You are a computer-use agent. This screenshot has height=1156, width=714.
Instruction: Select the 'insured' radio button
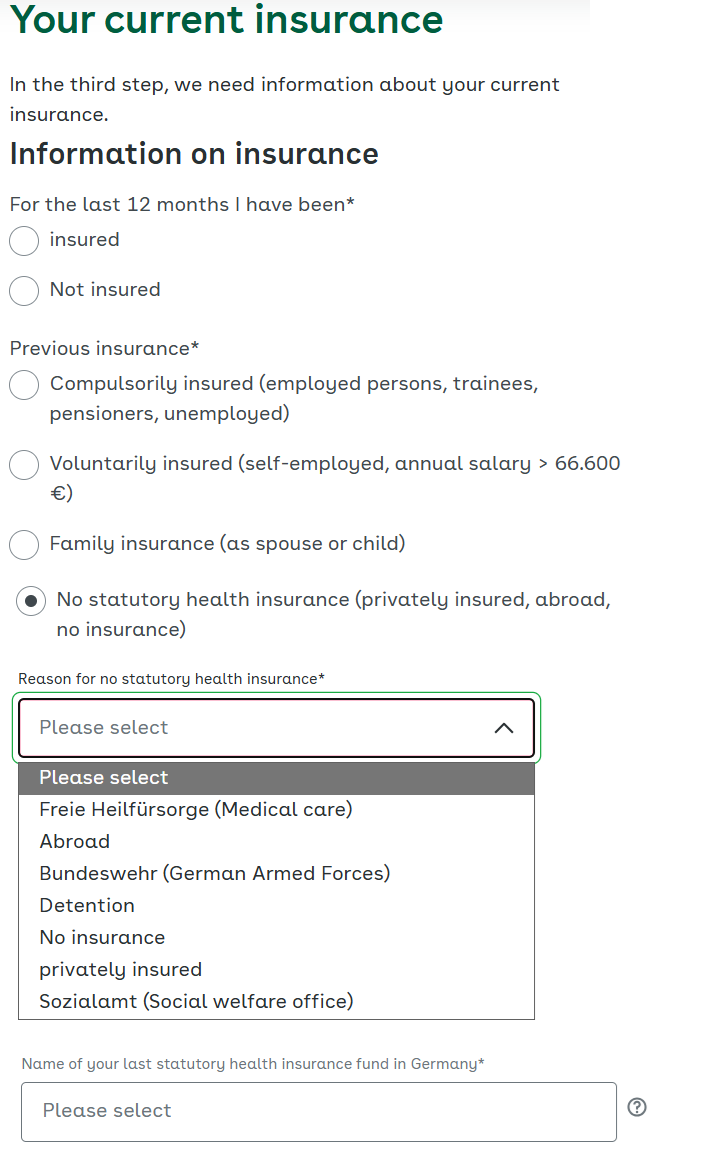24,241
